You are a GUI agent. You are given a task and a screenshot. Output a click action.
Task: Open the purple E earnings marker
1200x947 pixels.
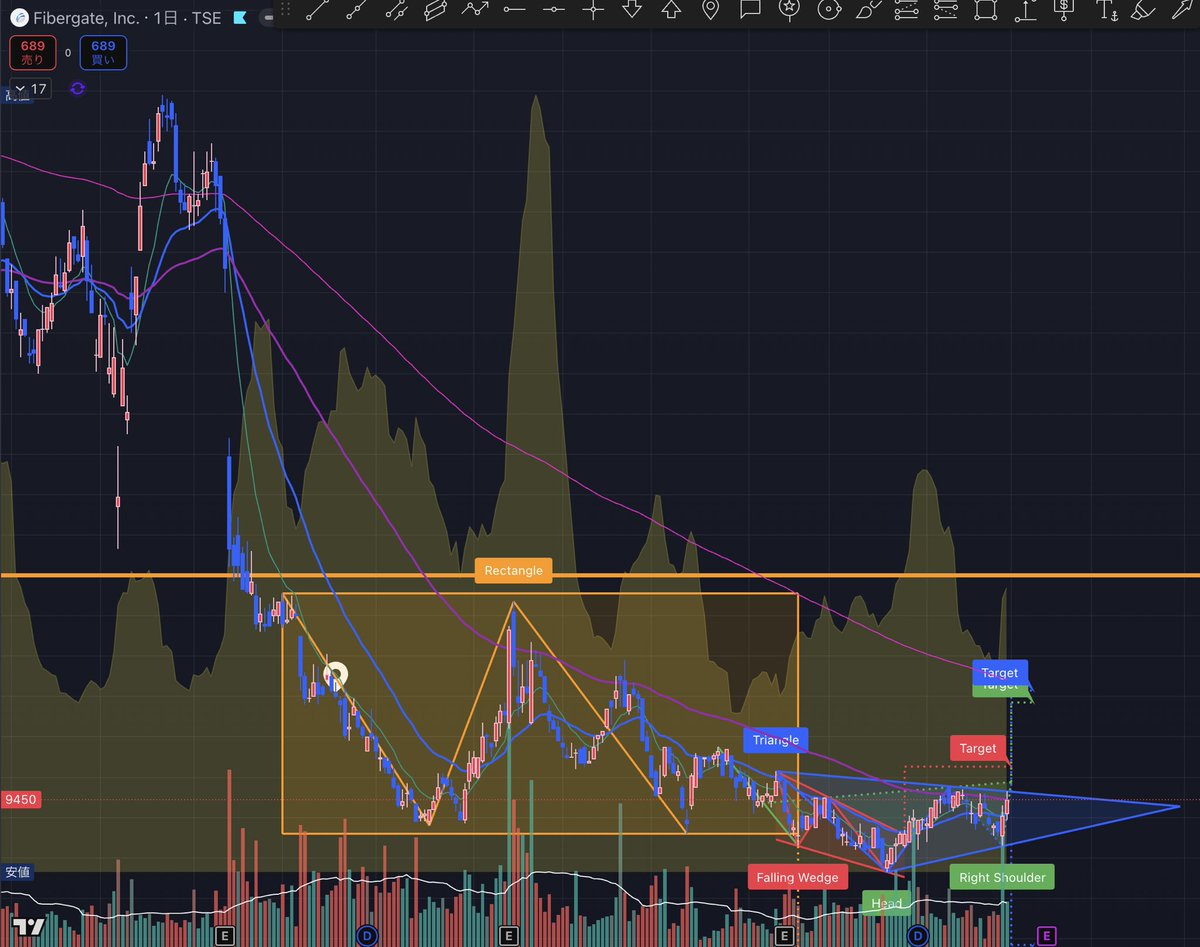pos(1046,936)
